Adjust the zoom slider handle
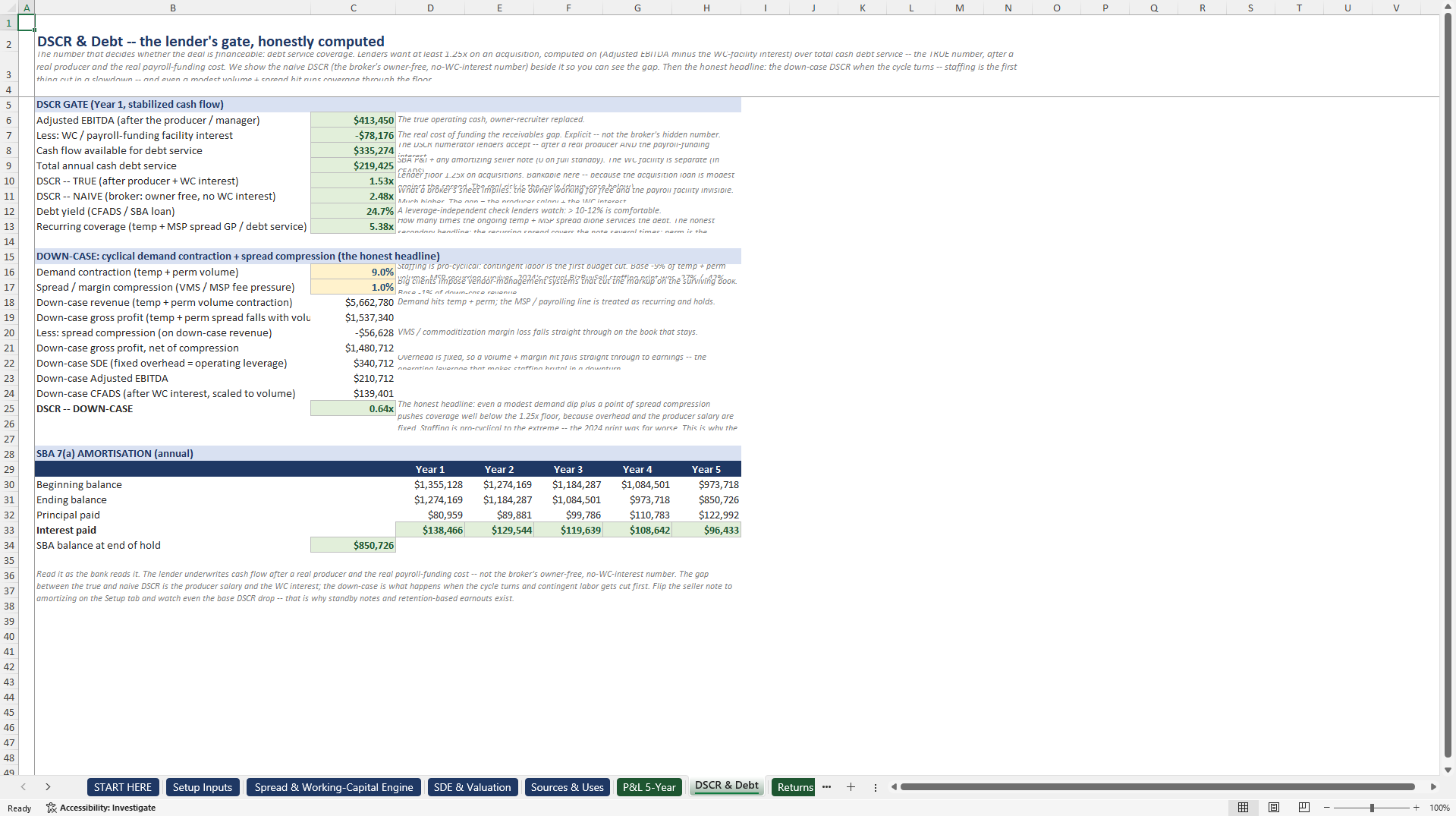Screen dimensions: 1456x816 1372,808
